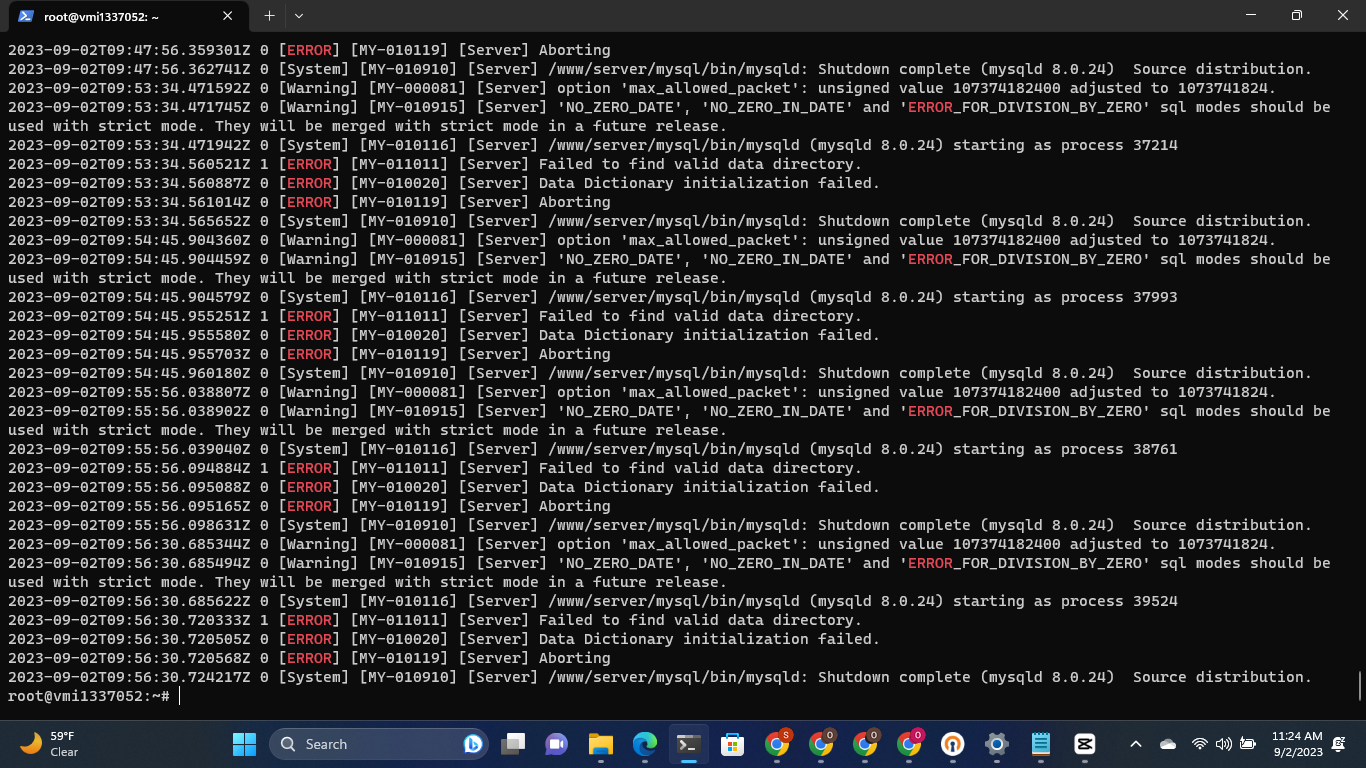Open Task View from the taskbar
The width and height of the screenshot is (1366, 768).
pos(513,744)
